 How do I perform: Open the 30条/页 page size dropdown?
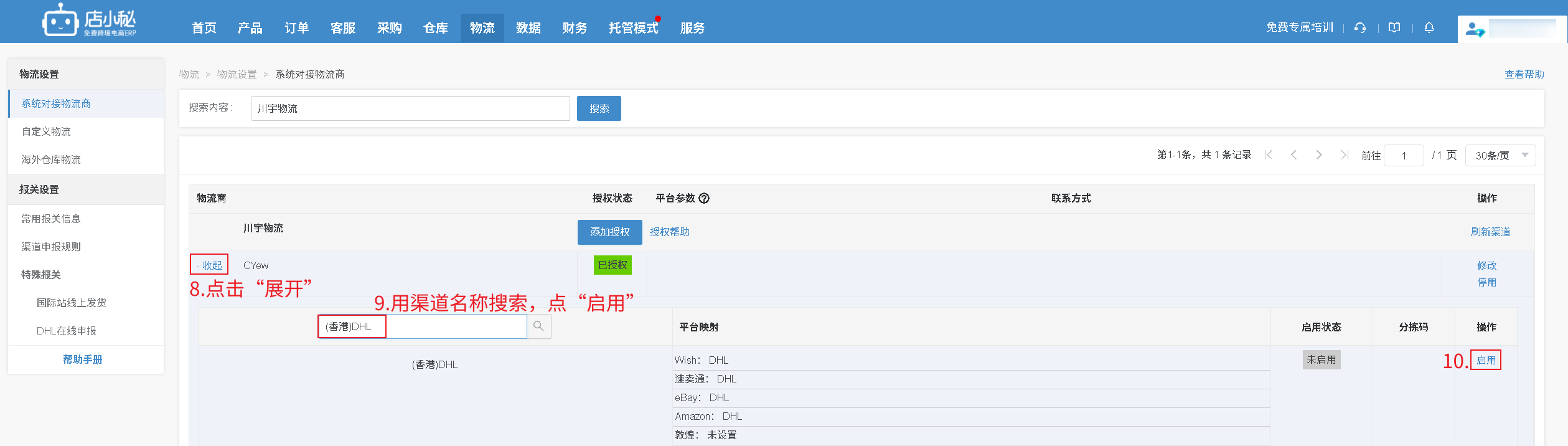coord(1500,155)
